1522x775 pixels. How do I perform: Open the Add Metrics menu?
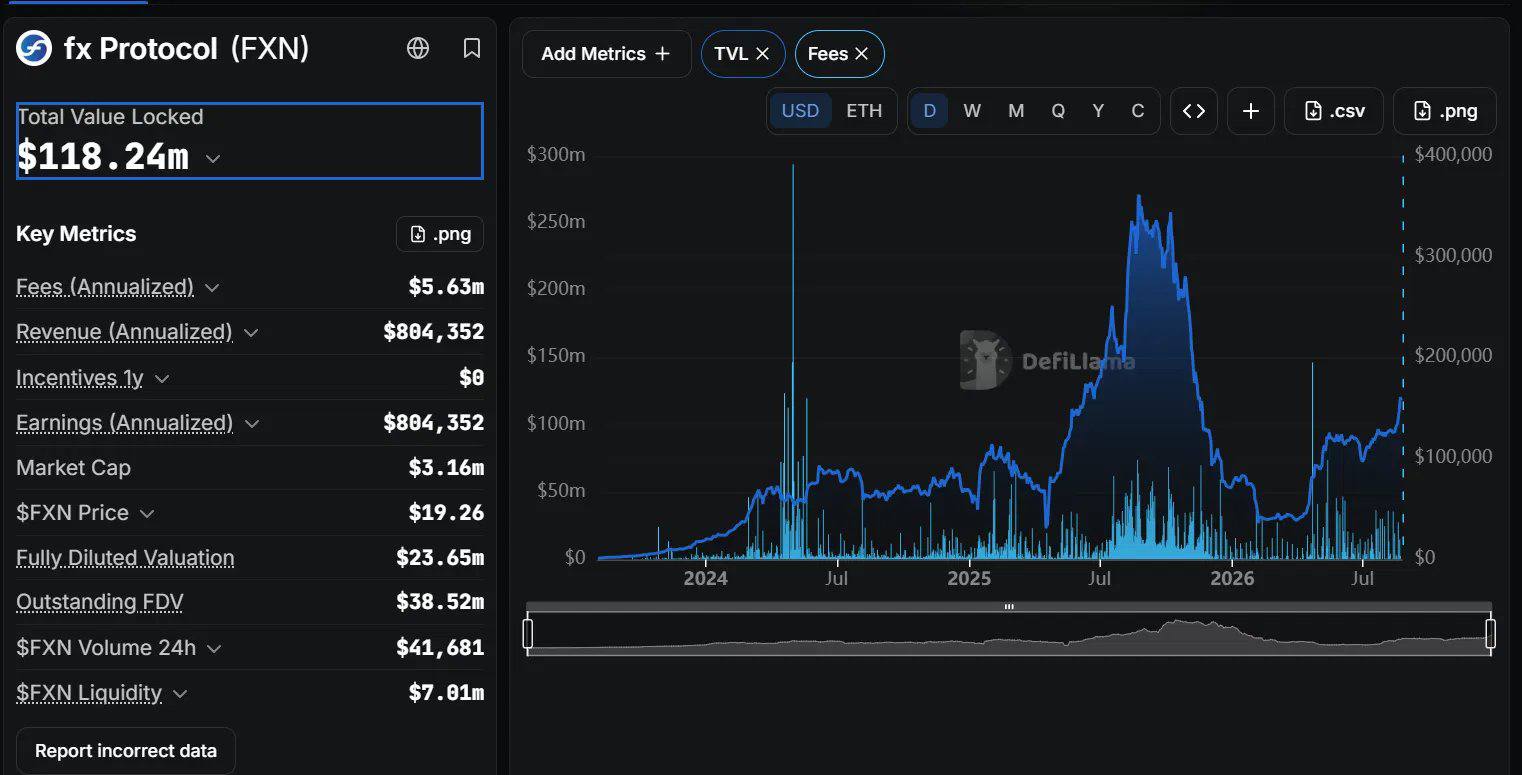click(606, 54)
